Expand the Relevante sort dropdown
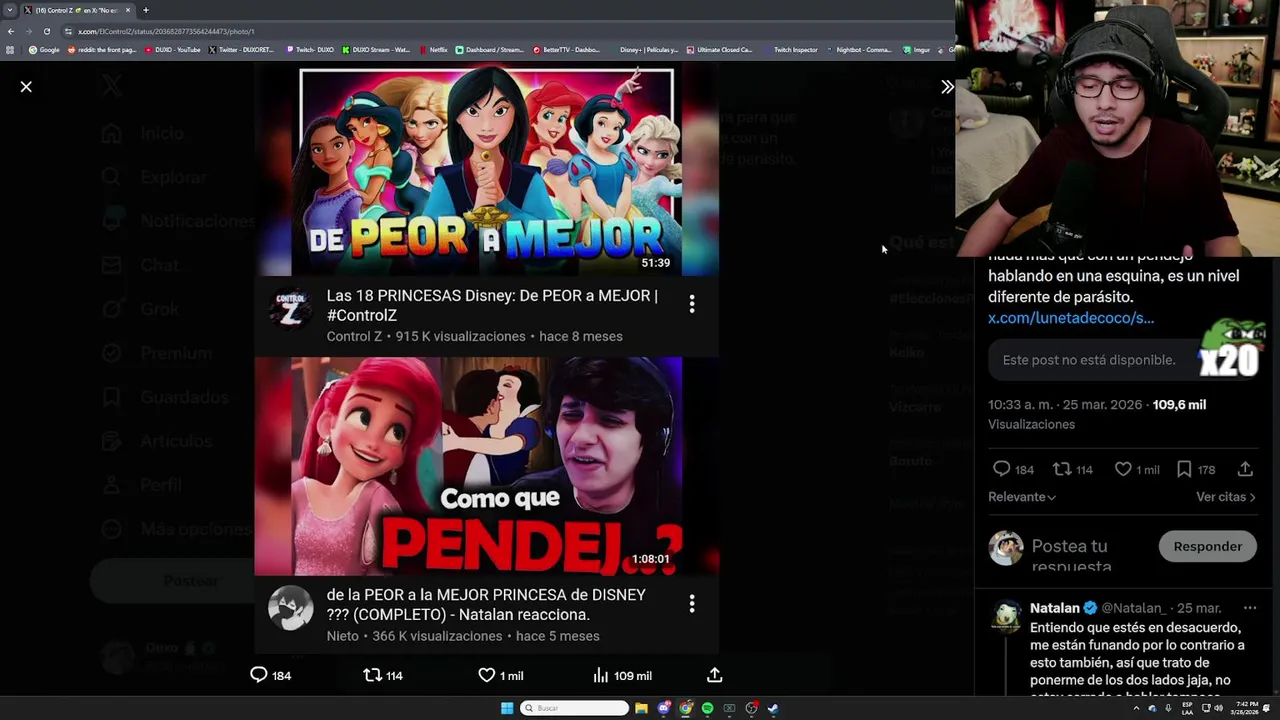 (x=1022, y=497)
